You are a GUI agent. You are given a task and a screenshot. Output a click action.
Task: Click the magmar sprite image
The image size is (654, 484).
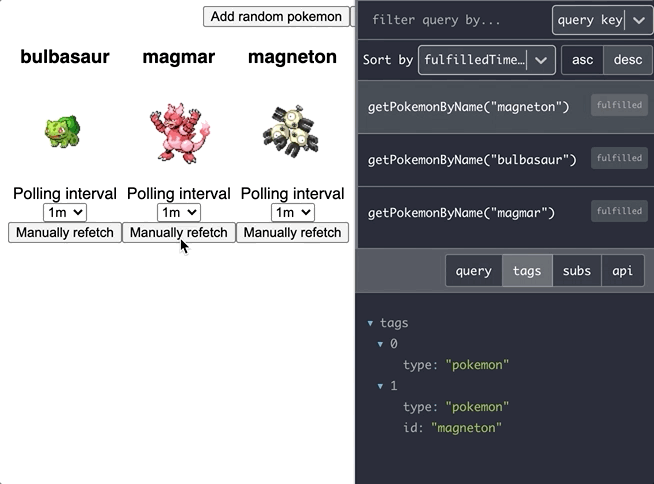(178, 135)
